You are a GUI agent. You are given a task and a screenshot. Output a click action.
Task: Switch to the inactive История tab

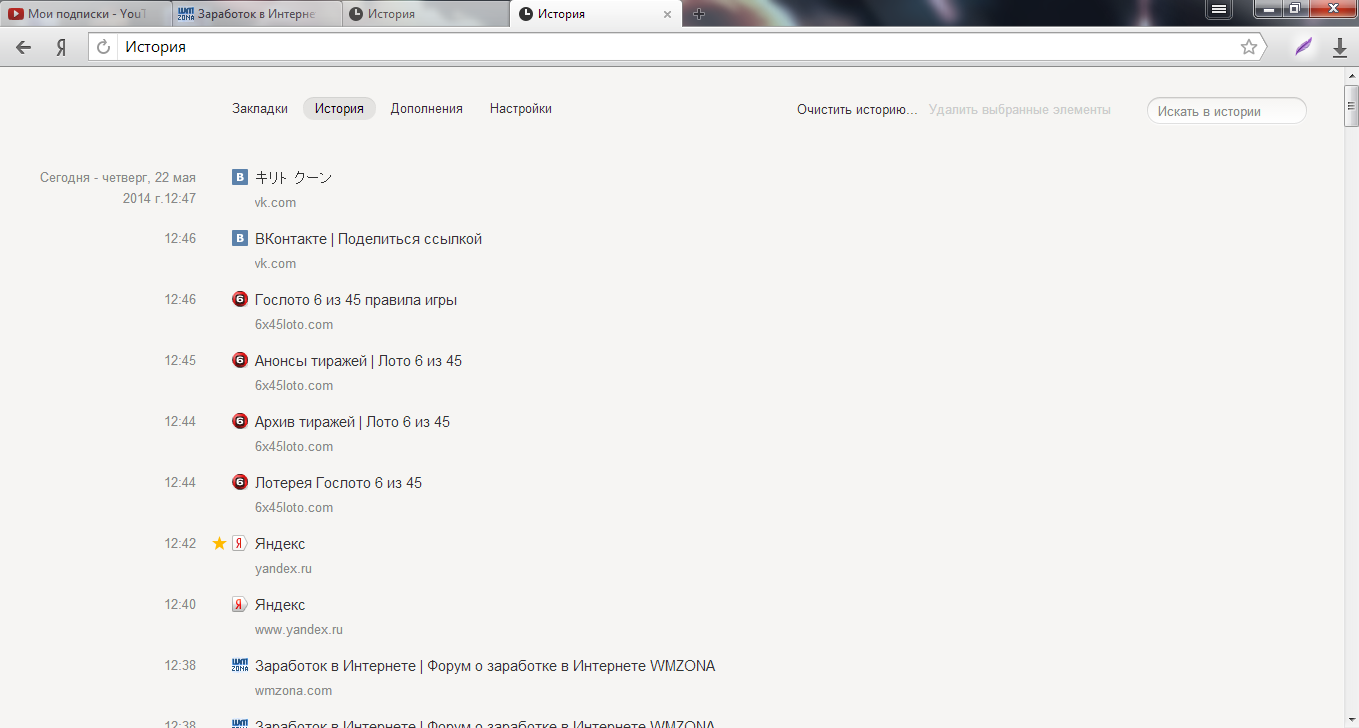(425, 14)
